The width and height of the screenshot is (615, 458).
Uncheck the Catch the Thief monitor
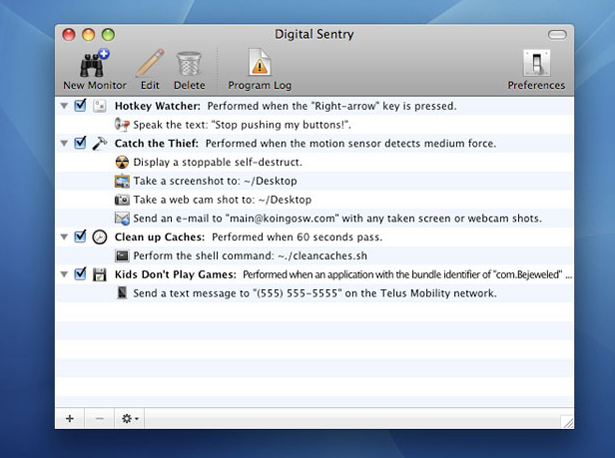click(80, 143)
